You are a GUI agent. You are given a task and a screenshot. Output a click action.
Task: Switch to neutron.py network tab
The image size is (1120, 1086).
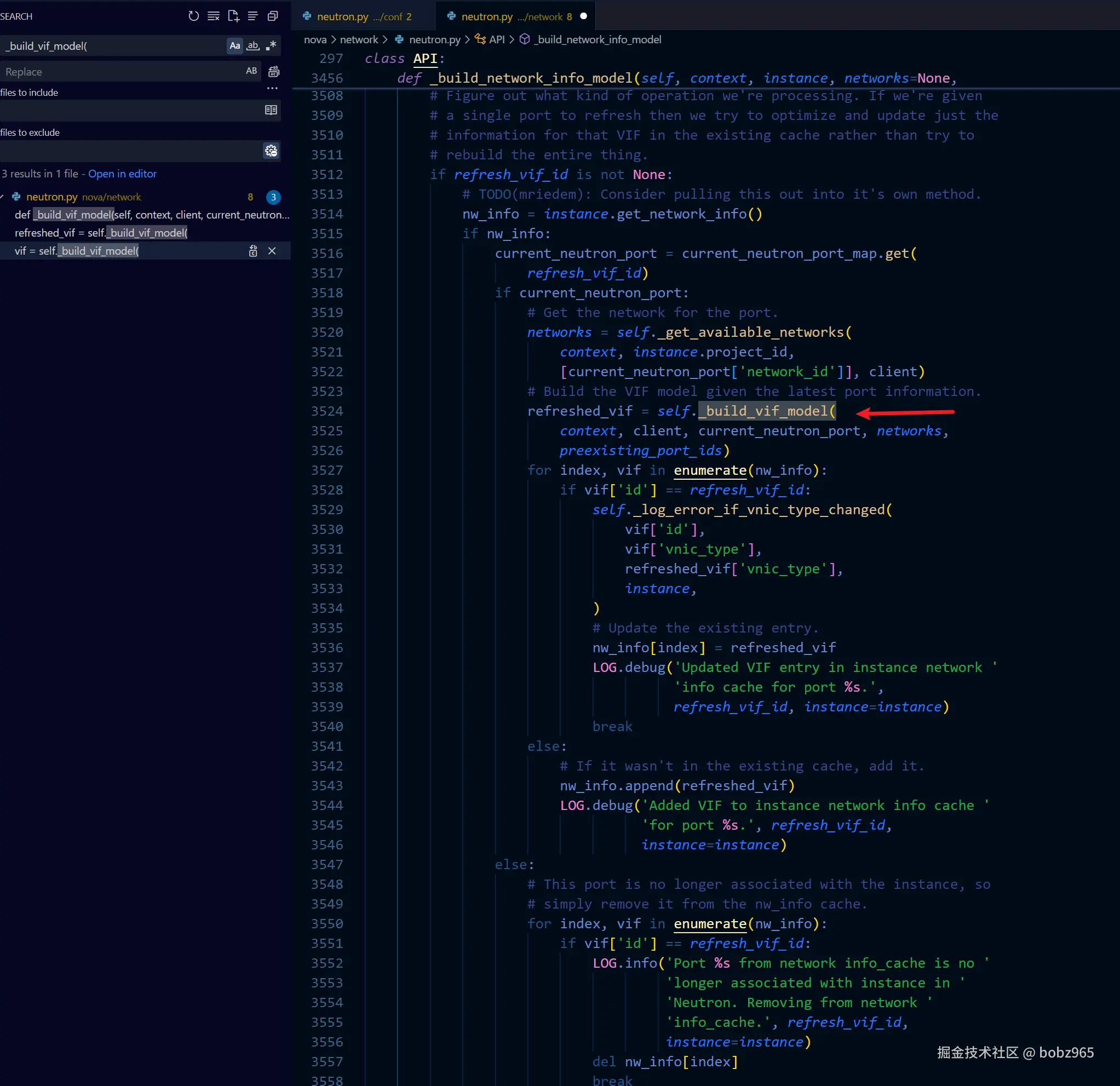pyautogui.click(x=514, y=16)
